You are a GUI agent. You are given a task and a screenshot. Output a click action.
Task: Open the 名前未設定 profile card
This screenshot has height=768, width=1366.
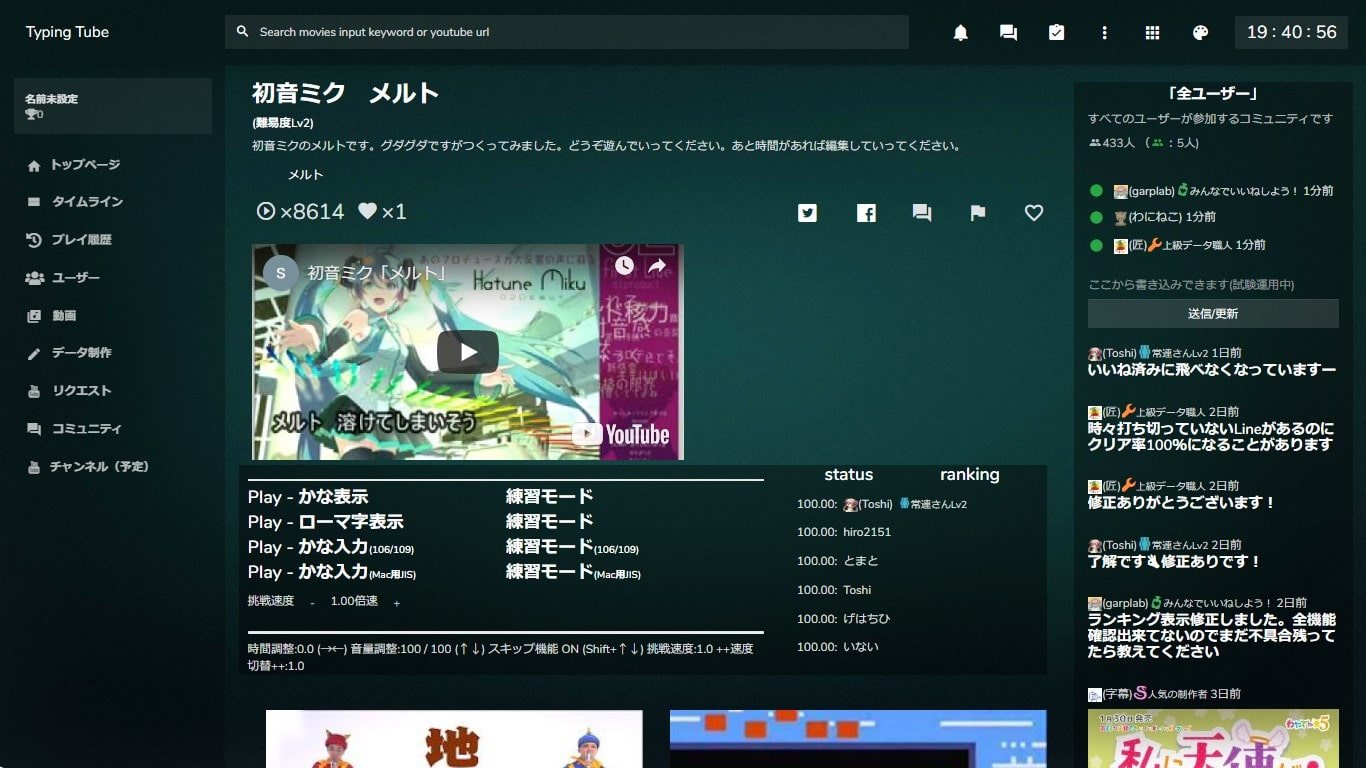pyautogui.click(x=113, y=106)
